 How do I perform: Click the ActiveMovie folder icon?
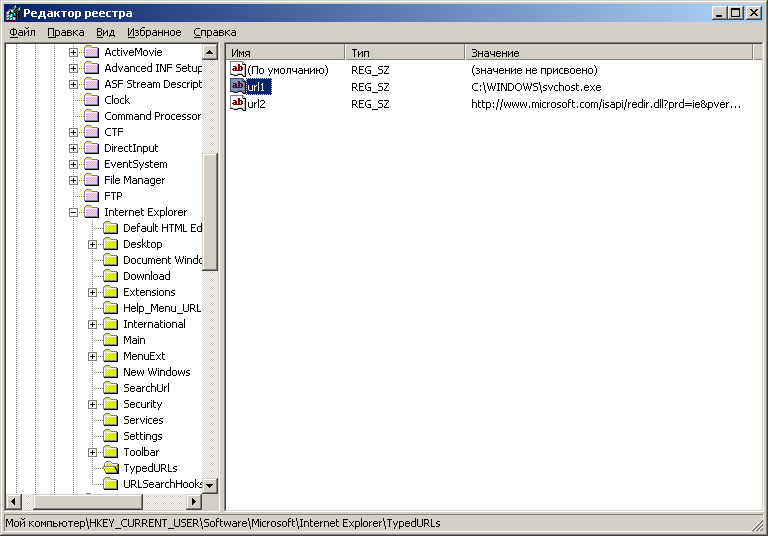coord(92,52)
